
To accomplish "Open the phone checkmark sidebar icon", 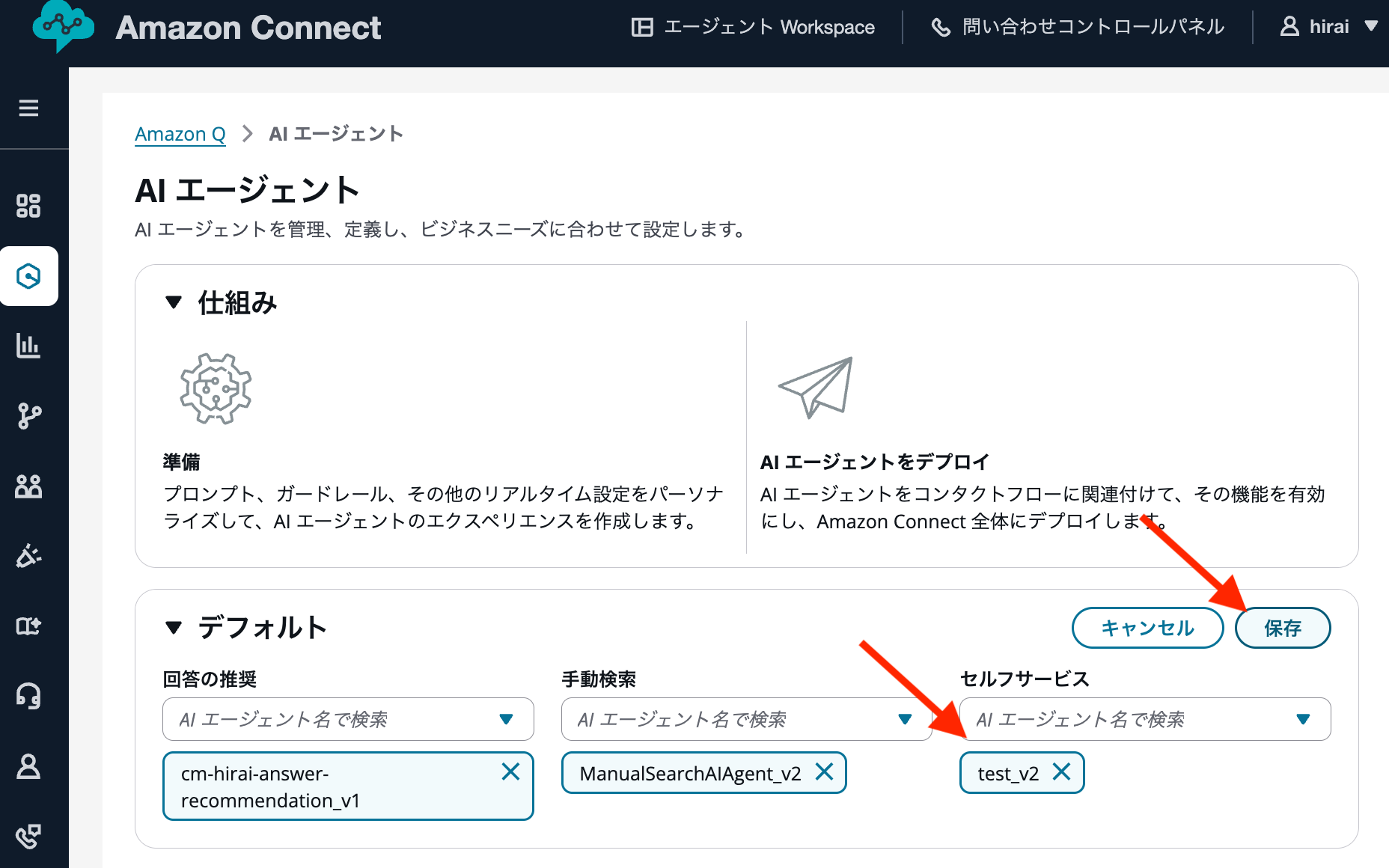I will coord(28,836).
